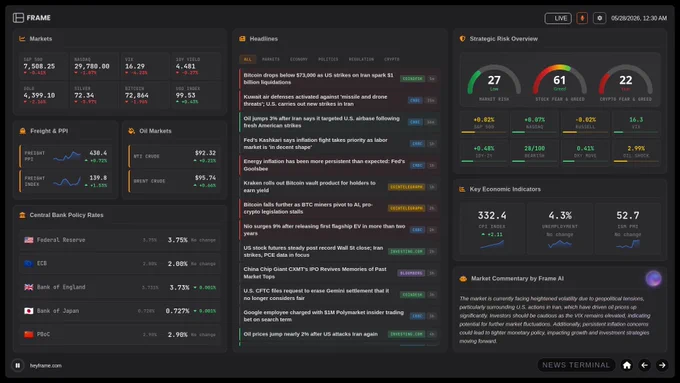Go to the home screen icon
Image resolution: width=680 pixels, height=383 pixels.
(627, 365)
